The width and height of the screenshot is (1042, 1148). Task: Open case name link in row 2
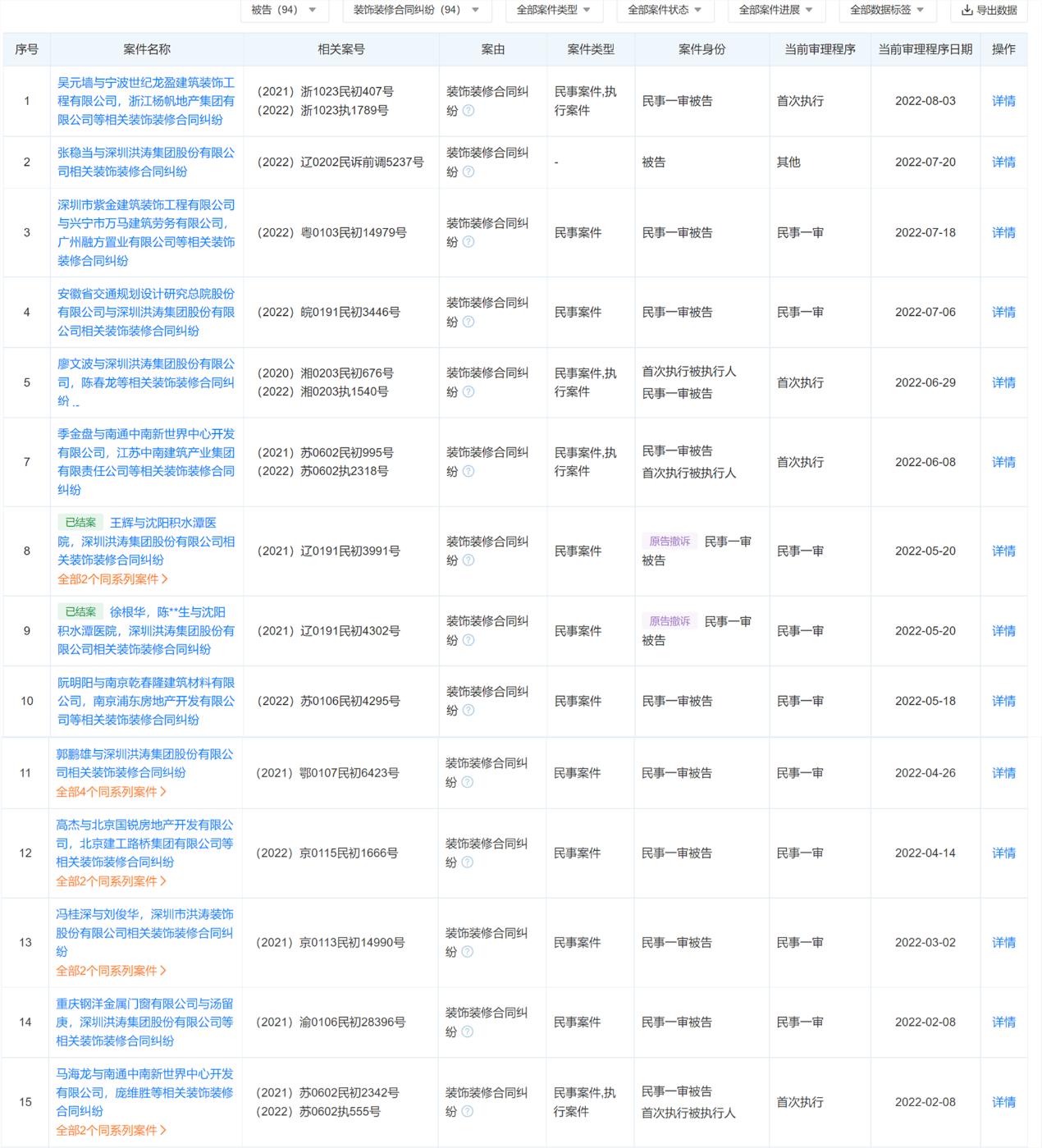(x=146, y=162)
